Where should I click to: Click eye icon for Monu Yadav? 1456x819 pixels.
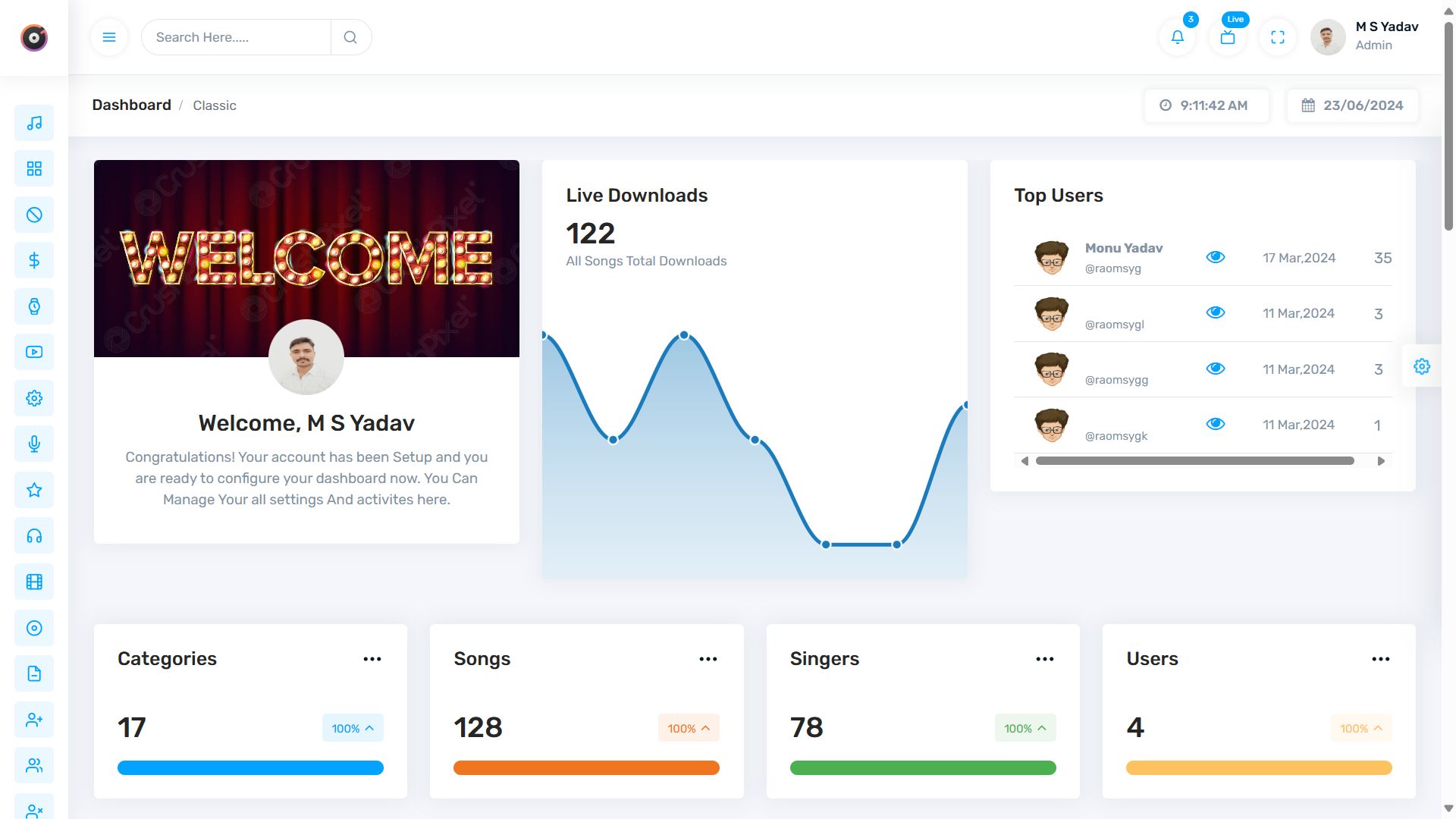click(x=1215, y=257)
